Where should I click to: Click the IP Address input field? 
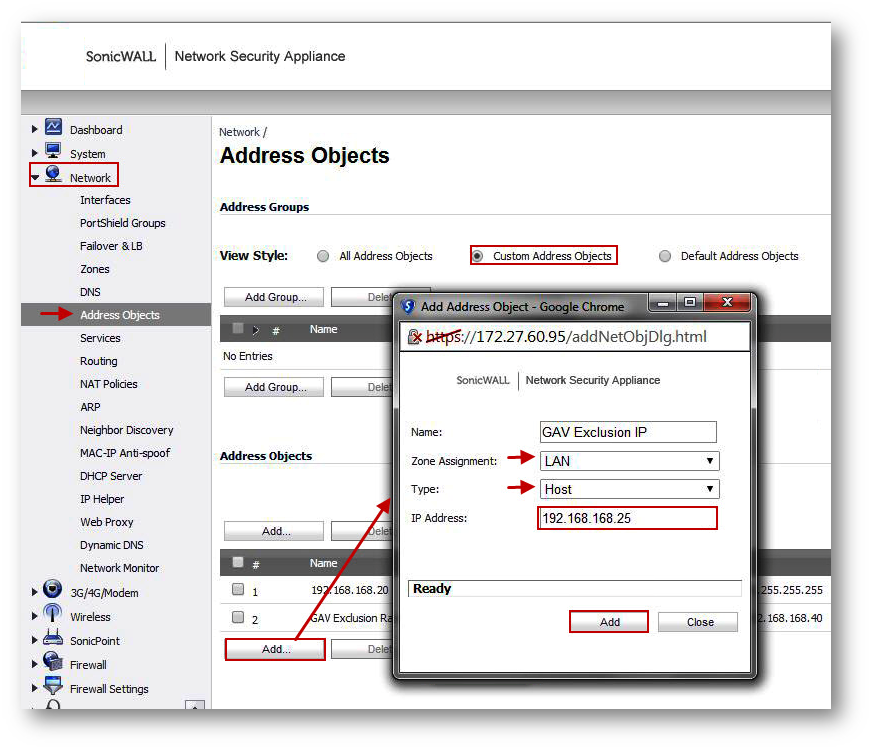point(627,518)
